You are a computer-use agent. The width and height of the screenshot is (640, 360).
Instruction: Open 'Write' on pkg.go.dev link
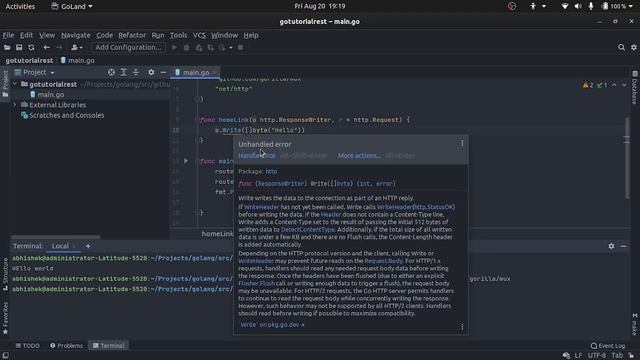click(x=272, y=325)
